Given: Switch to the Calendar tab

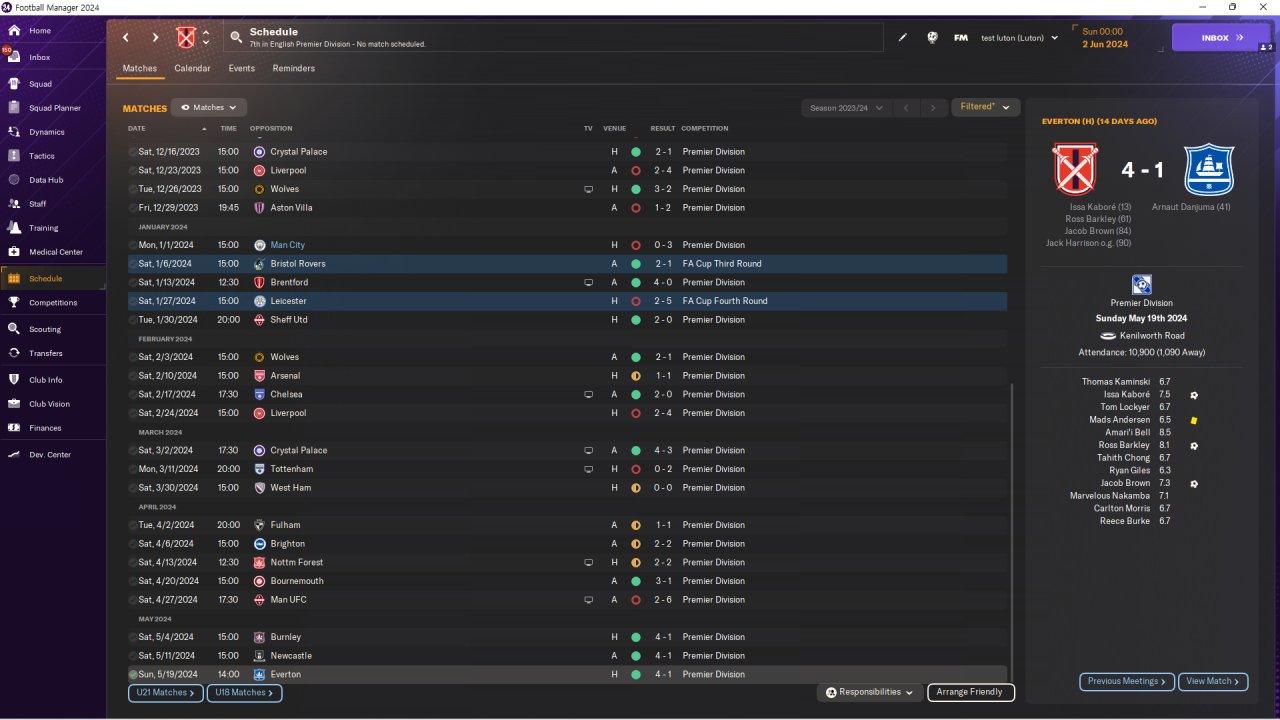Looking at the screenshot, I should click(192, 69).
